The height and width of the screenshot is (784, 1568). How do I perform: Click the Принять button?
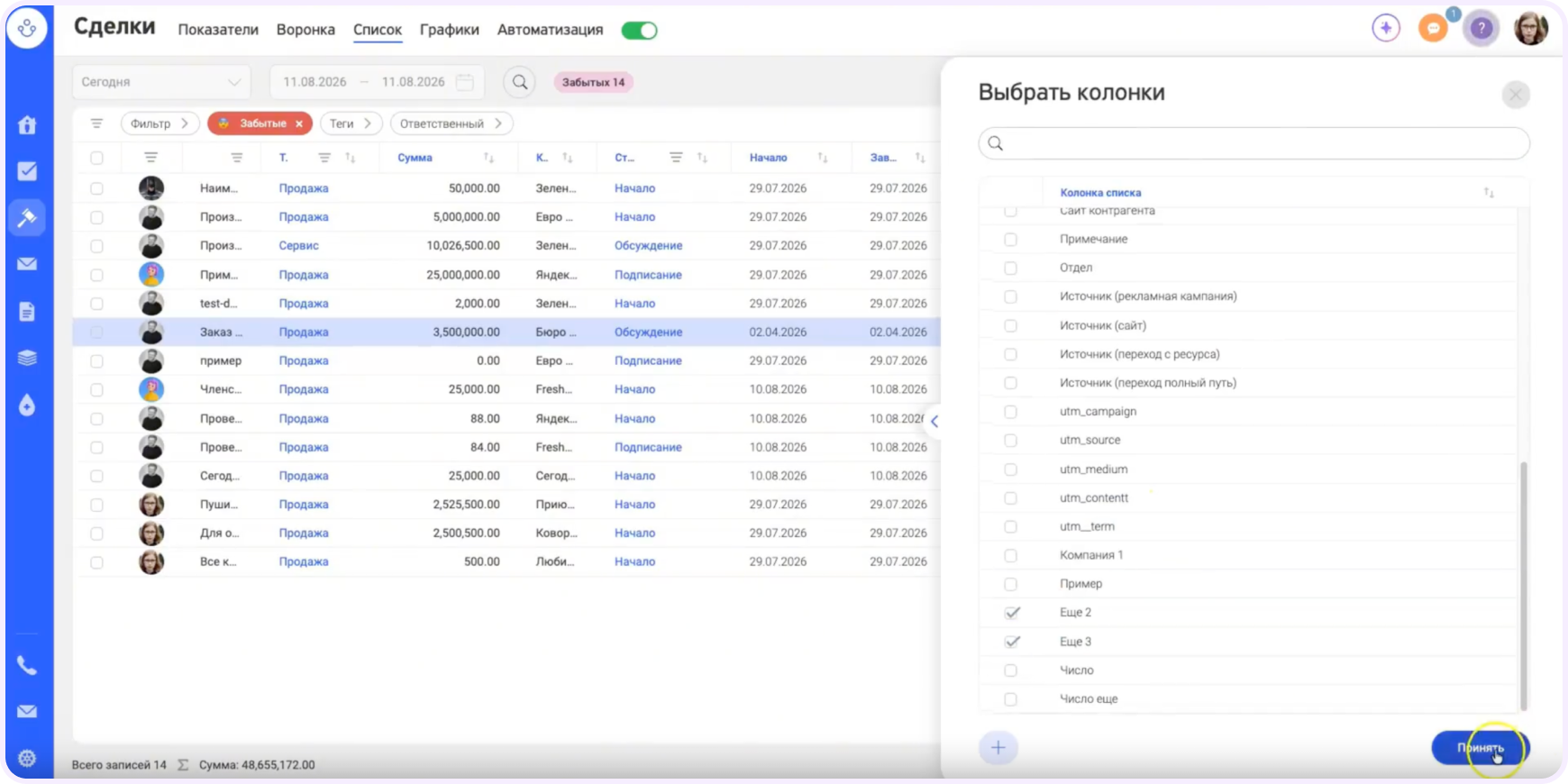(x=1481, y=748)
